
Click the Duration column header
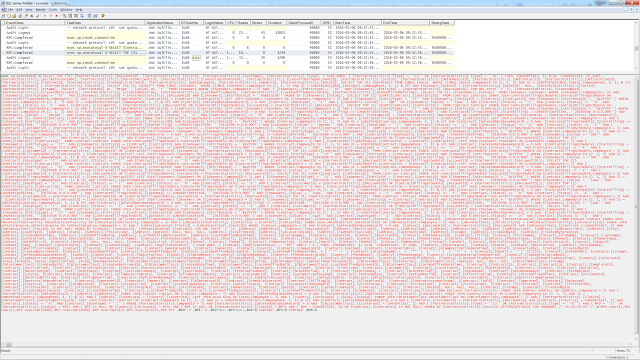point(276,23)
